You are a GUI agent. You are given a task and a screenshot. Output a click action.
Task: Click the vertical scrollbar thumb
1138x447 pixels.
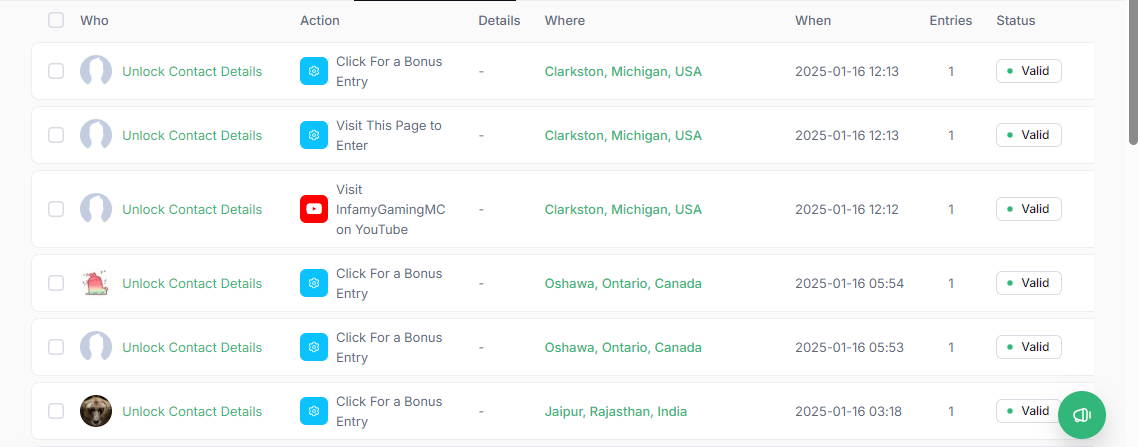tap(1133, 73)
